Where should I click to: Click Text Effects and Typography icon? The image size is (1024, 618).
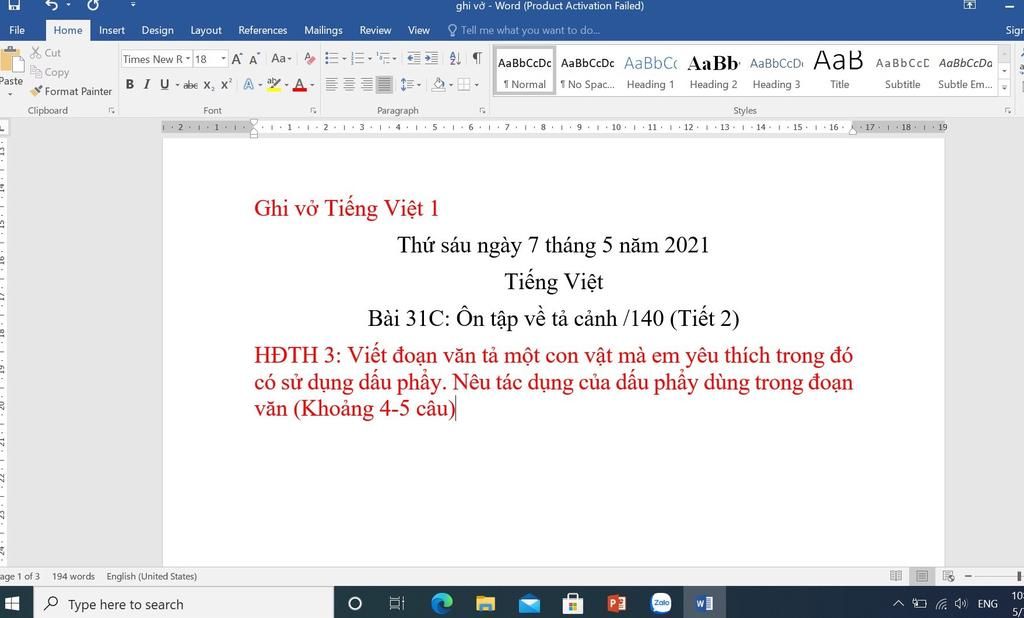click(x=249, y=84)
